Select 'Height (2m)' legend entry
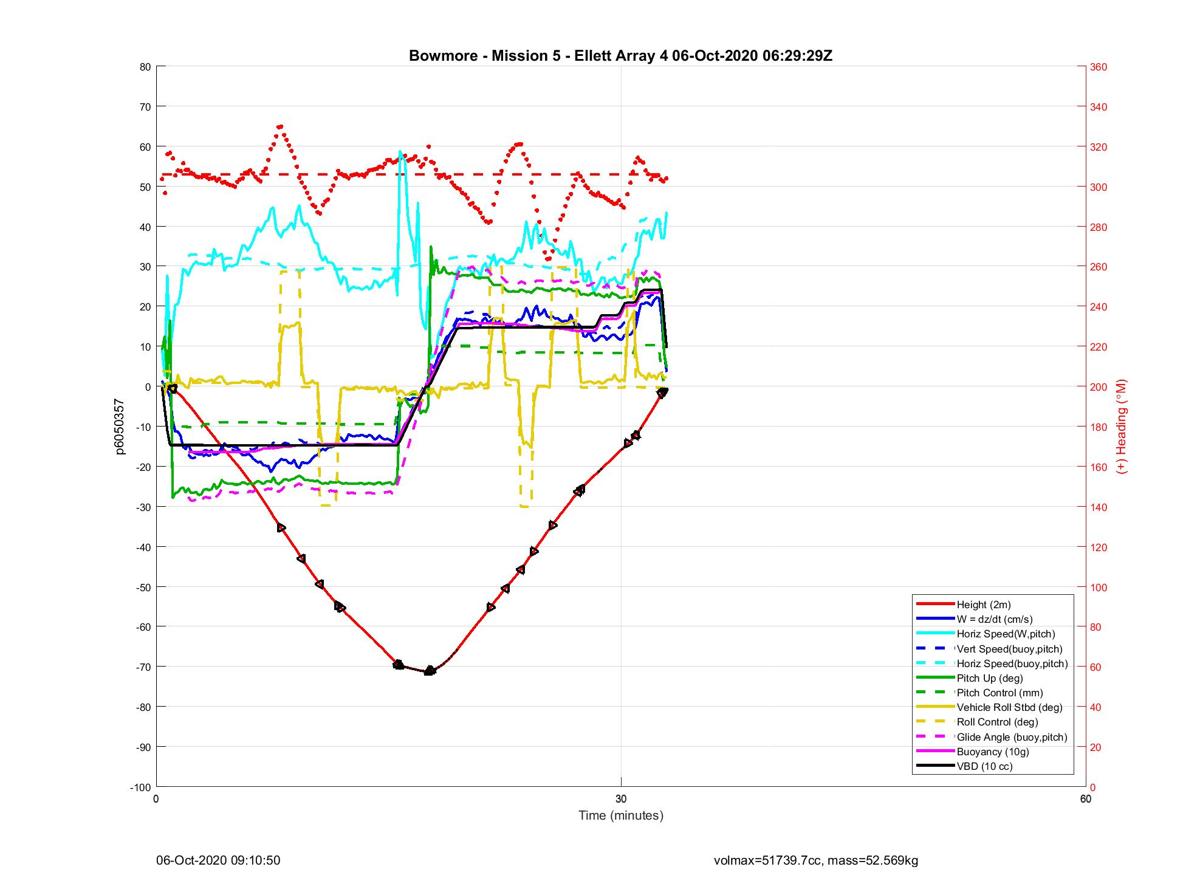 tap(984, 605)
